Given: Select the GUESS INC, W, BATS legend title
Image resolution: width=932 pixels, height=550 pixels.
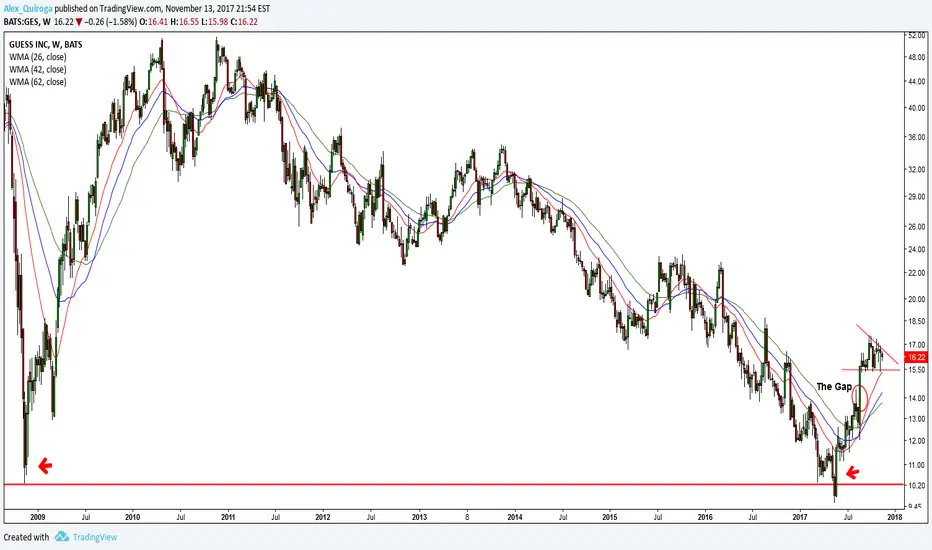Looking at the screenshot, I should coord(46,45).
